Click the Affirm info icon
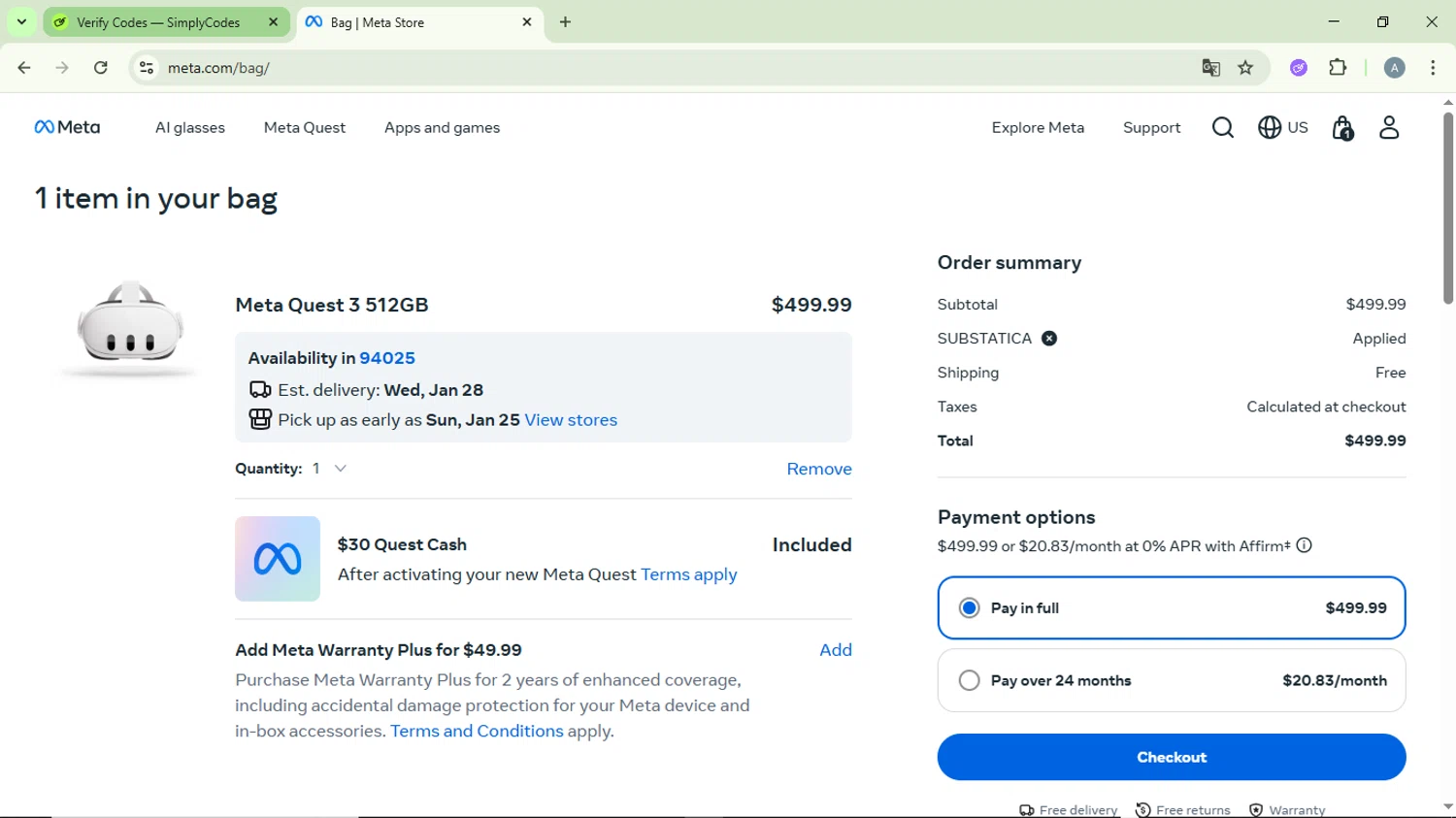Viewport: 1456px width, 818px height. pyautogui.click(x=1305, y=546)
